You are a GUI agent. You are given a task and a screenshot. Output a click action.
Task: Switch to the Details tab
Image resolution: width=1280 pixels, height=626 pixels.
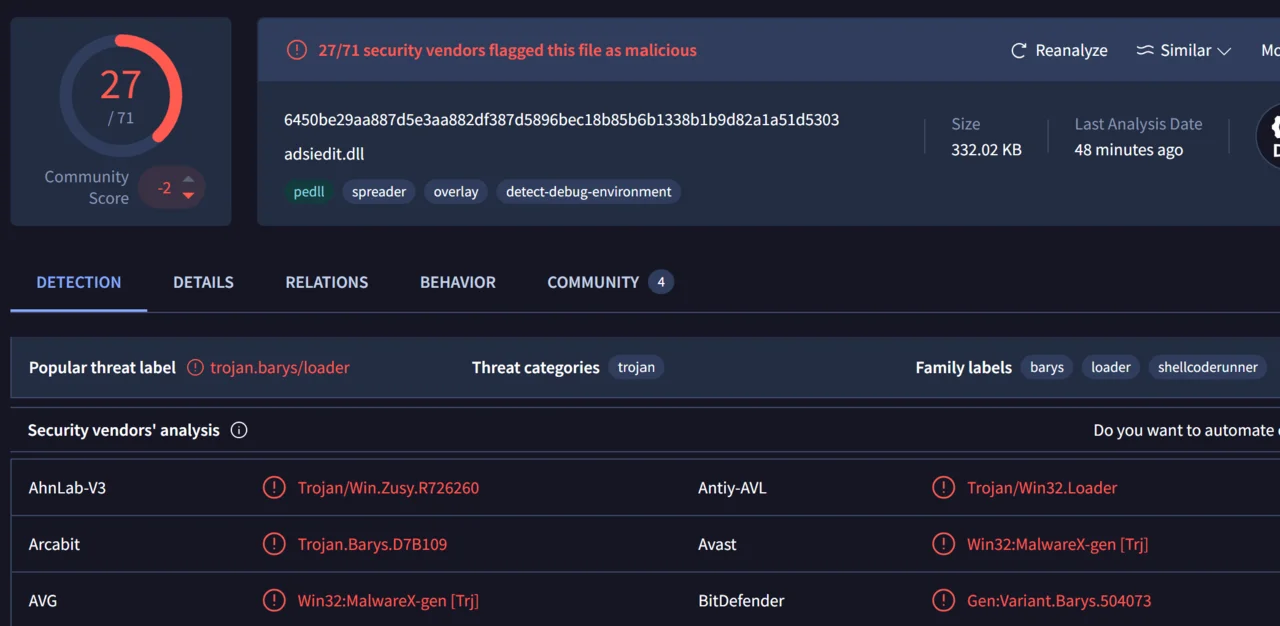tap(203, 282)
